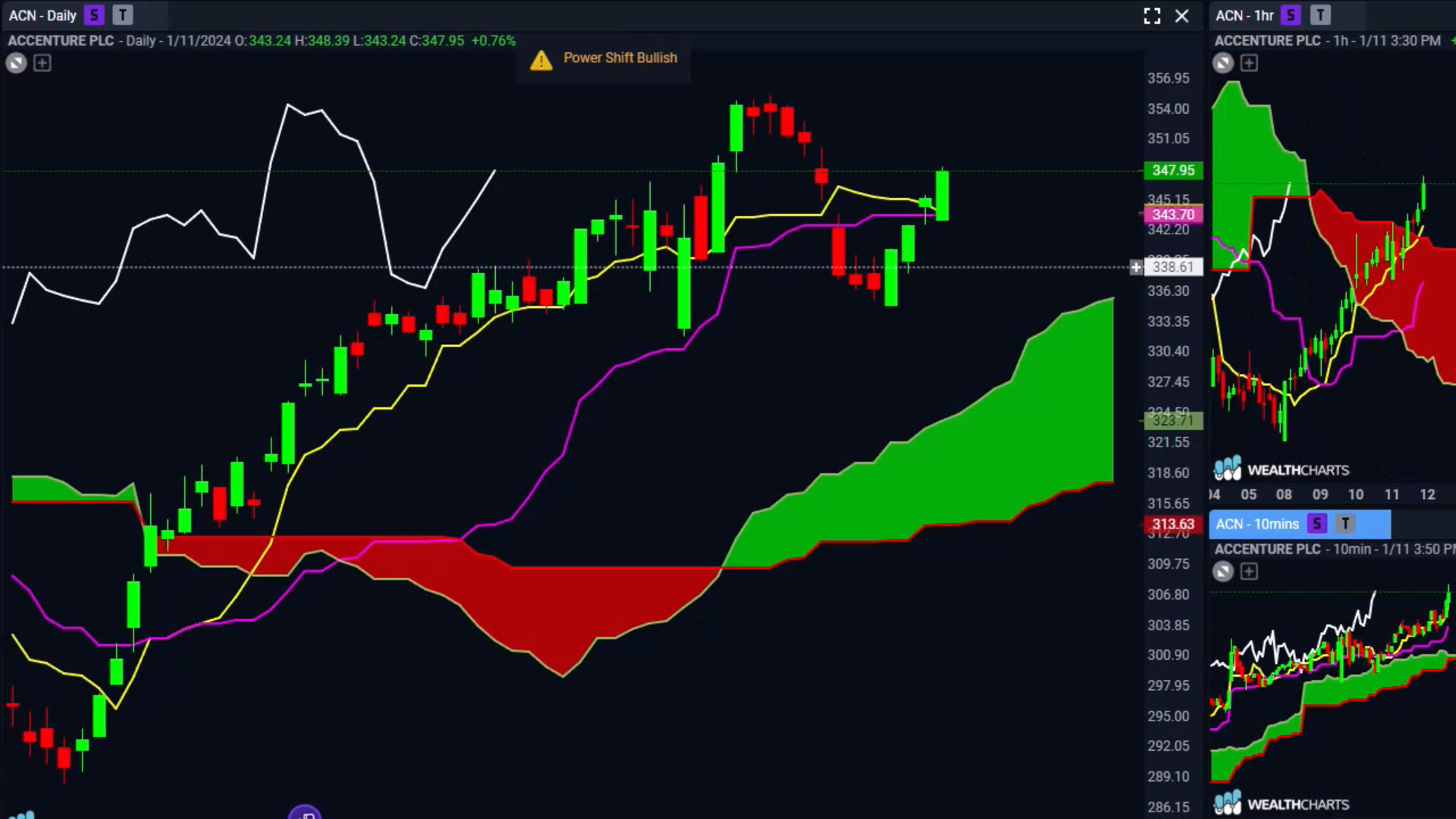Add indicator with plus icon on 1hr chart
Screen dimensions: 1456x819
pos(1249,63)
